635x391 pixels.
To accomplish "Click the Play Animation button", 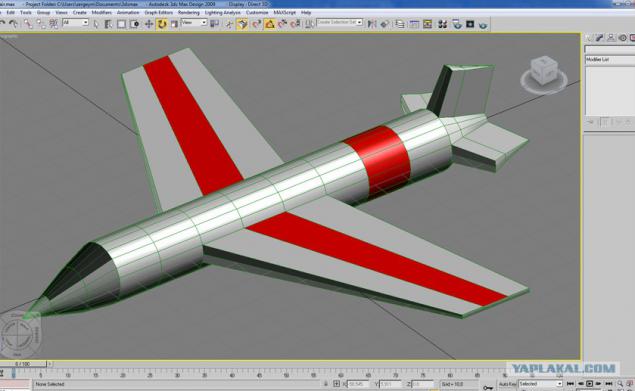I will click(x=590, y=383).
